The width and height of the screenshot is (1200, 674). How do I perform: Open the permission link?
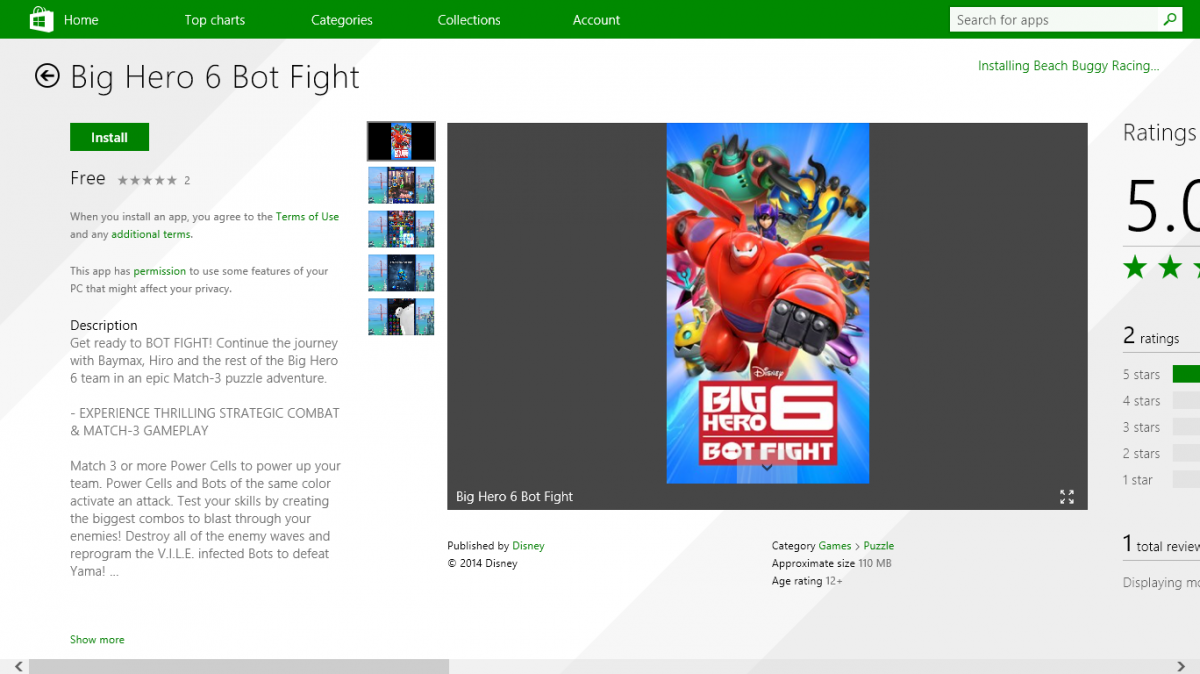pyautogui.click(x=160, y=271)
